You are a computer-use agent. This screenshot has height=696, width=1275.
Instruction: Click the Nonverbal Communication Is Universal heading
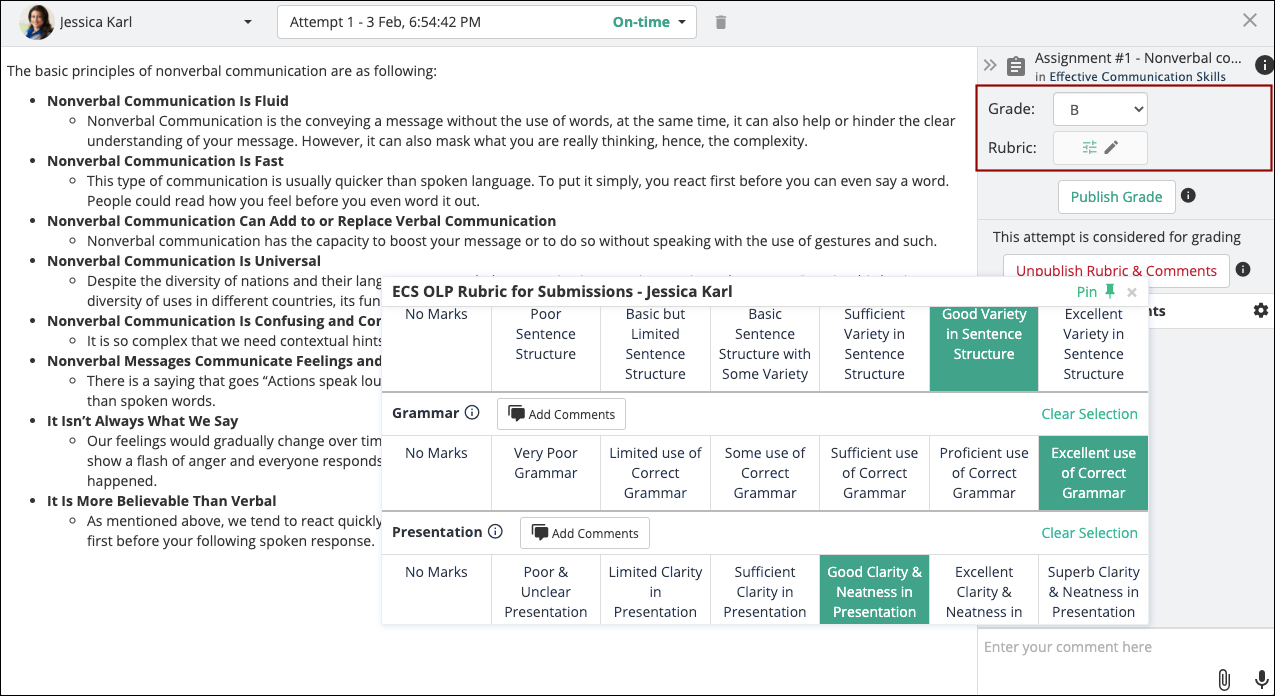coord(182,261)
